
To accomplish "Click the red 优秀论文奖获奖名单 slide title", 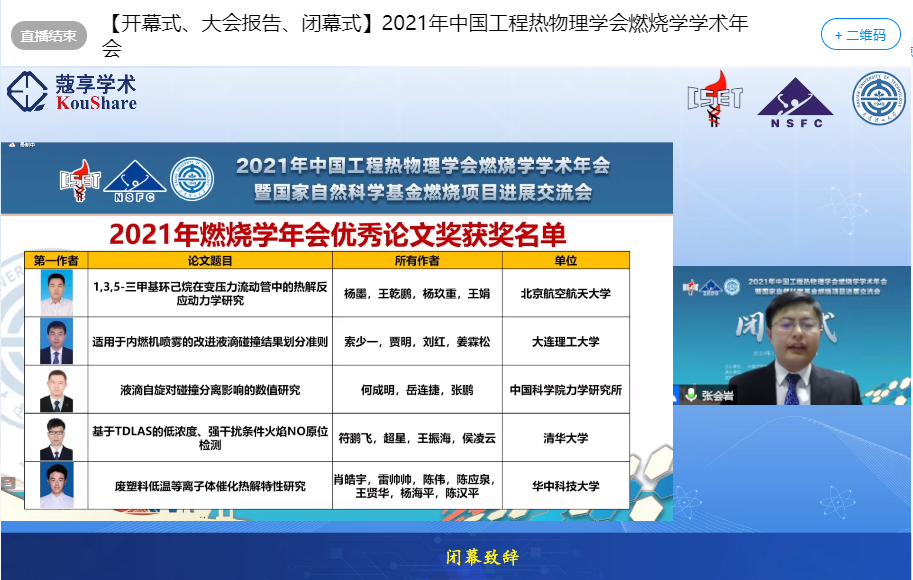I will tap(337, 234).
